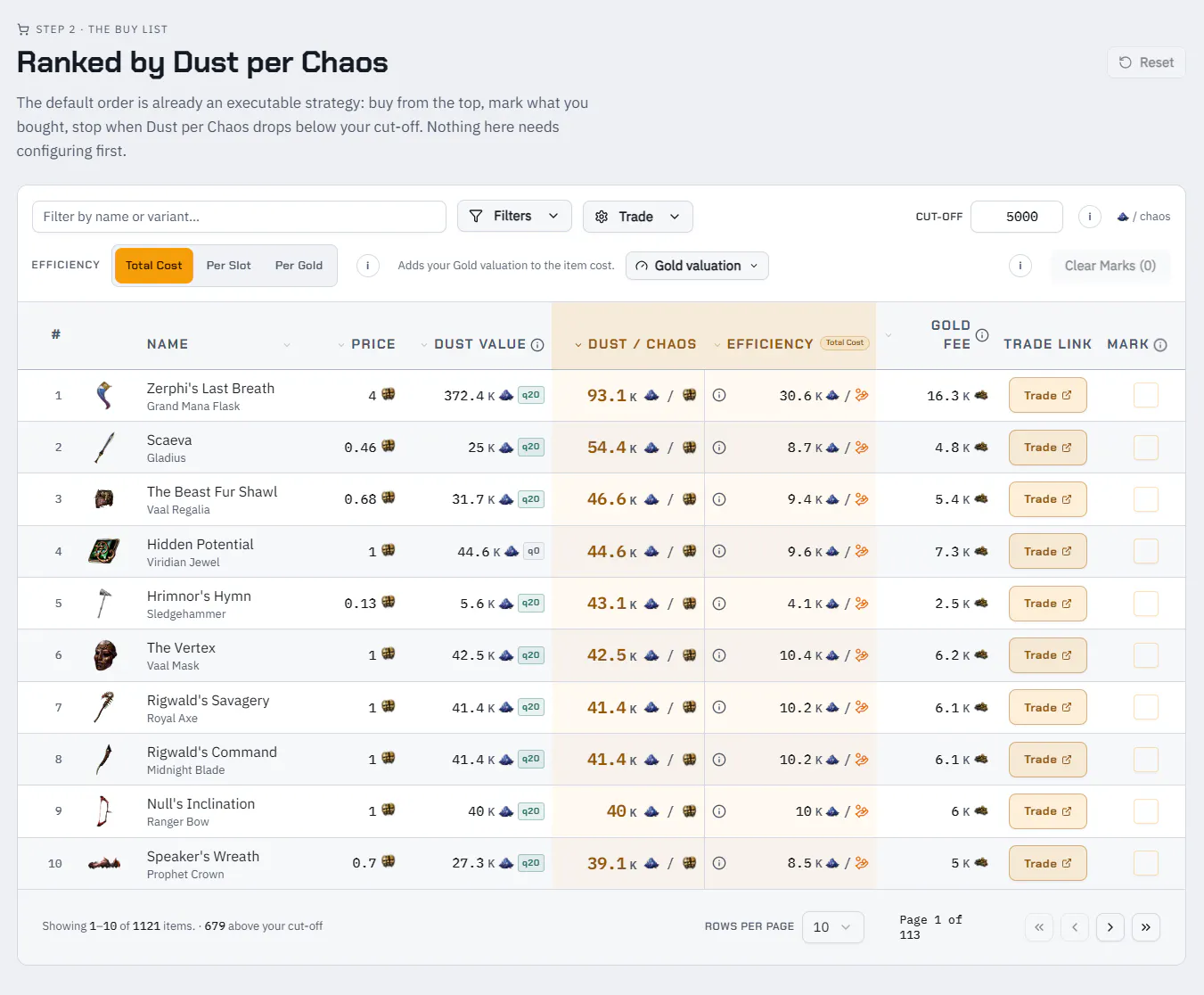
Task: Mark Rigwald's Command as bought
Action: [1146, 760]
